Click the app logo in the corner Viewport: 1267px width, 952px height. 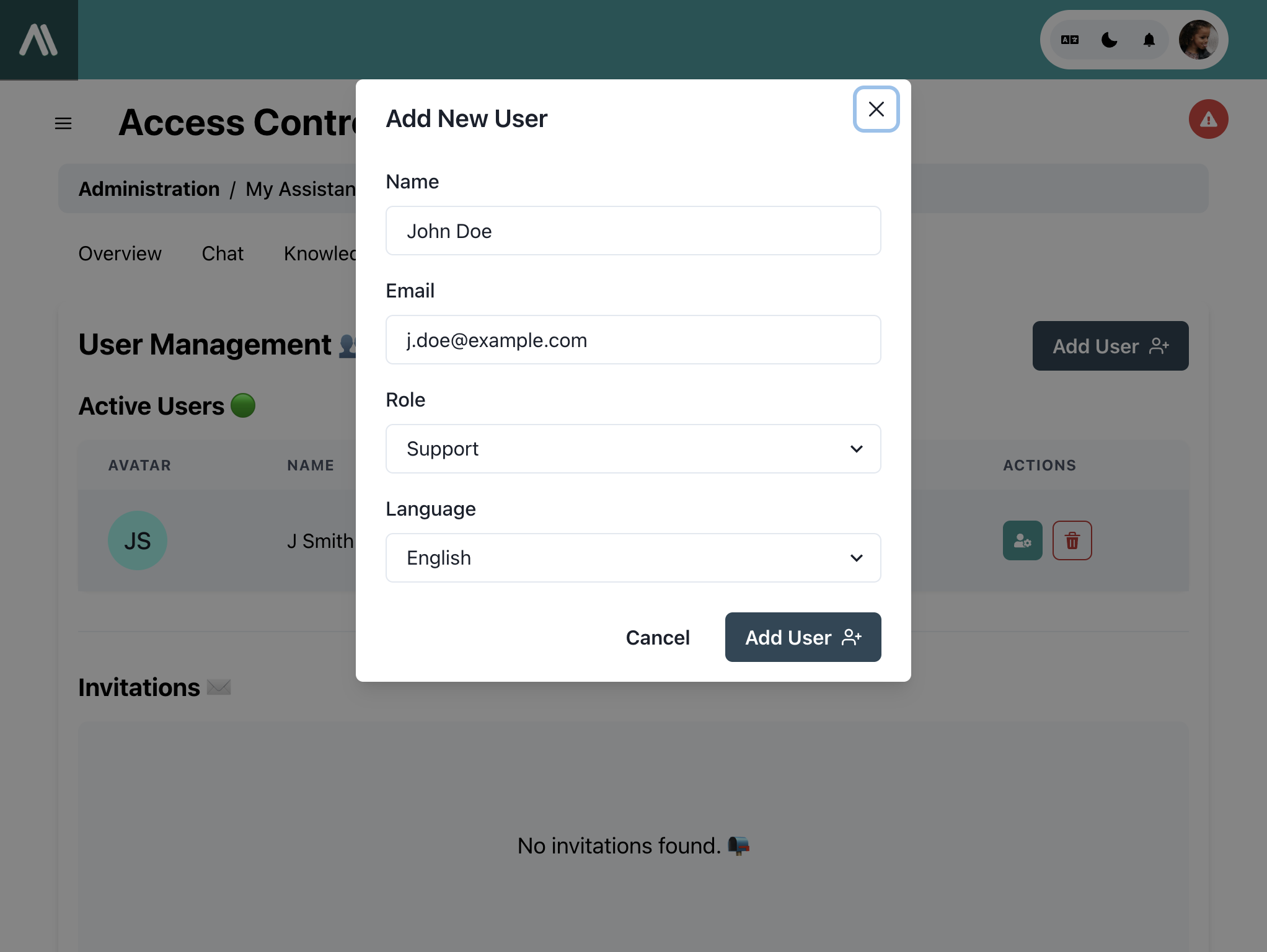tap(39, 39)
